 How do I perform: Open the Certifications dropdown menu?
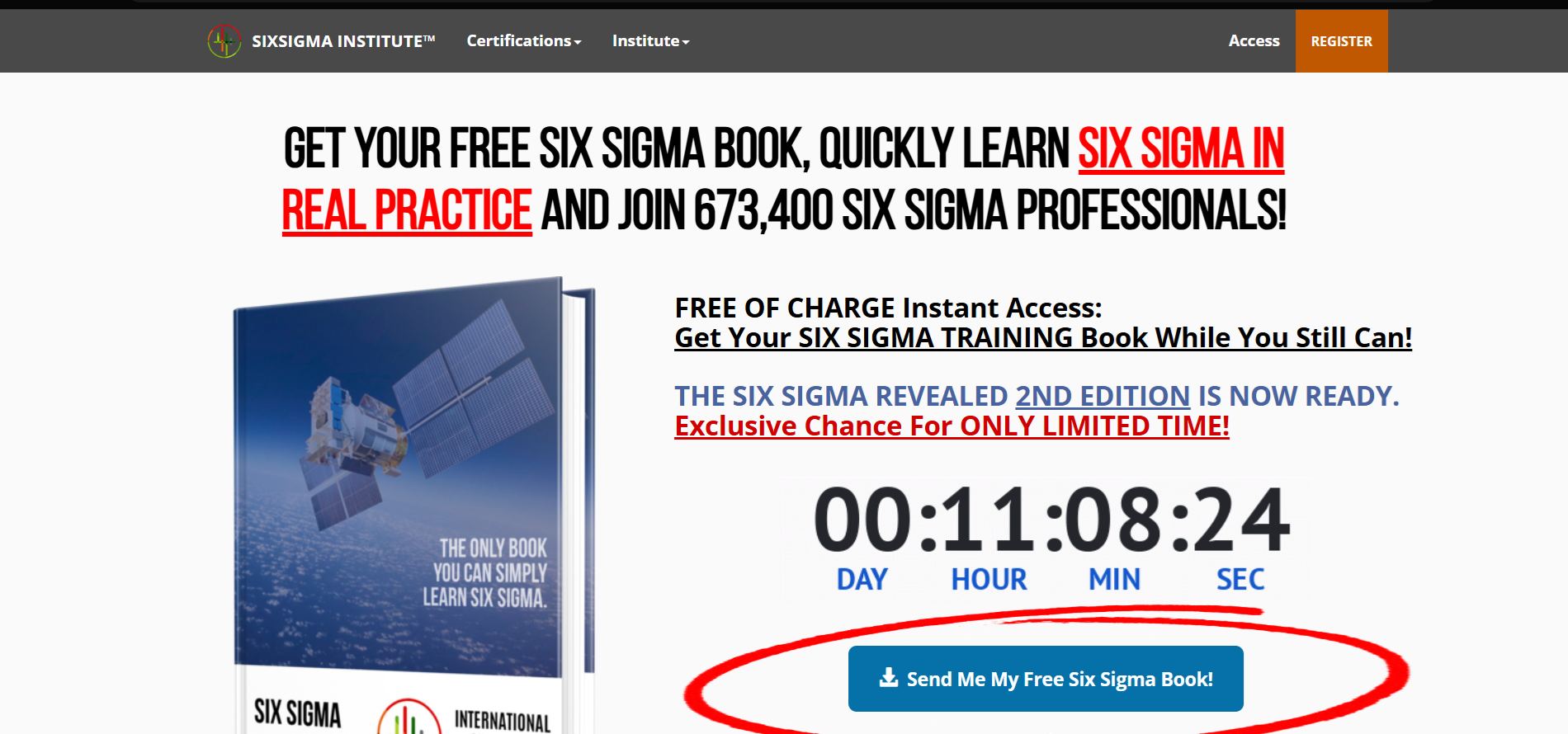coord(524,41)
